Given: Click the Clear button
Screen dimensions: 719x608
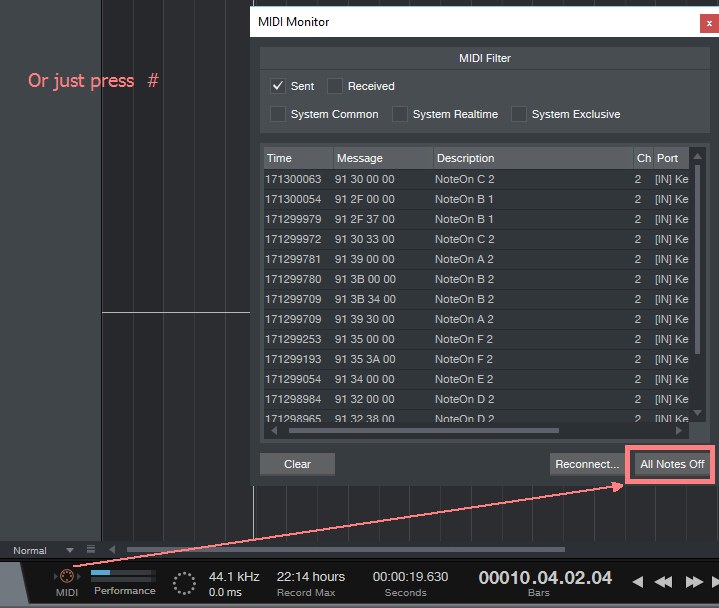Looking at the screenshot, I should [x=297, y=464].
